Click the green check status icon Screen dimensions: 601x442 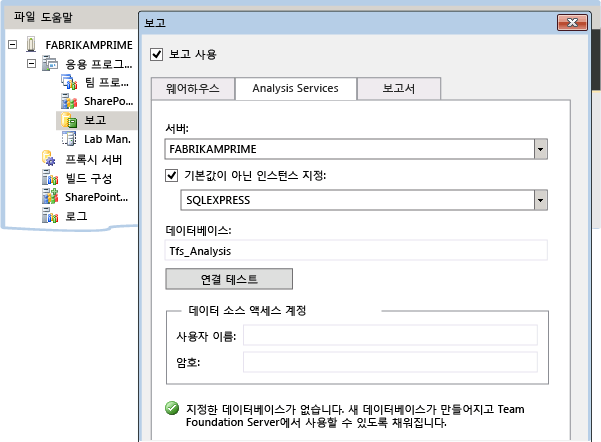click(x=172, y=408)
